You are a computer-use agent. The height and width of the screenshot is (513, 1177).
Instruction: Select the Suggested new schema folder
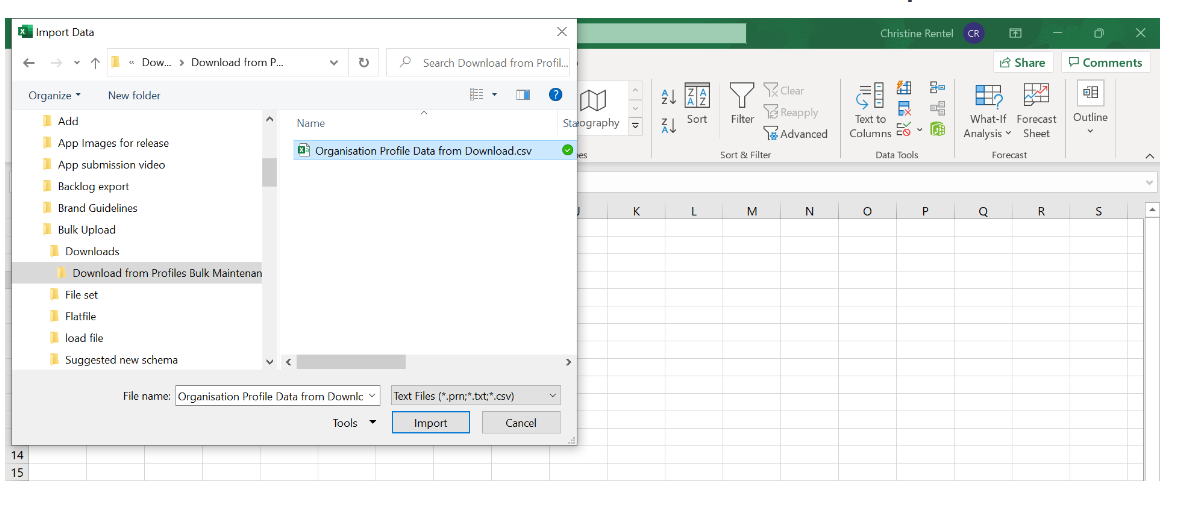121,360
